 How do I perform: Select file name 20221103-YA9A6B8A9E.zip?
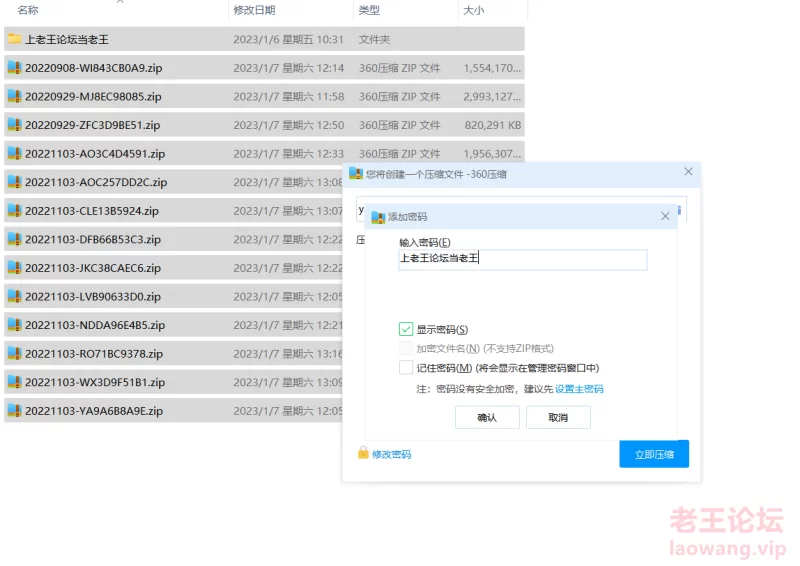(94, 411)
